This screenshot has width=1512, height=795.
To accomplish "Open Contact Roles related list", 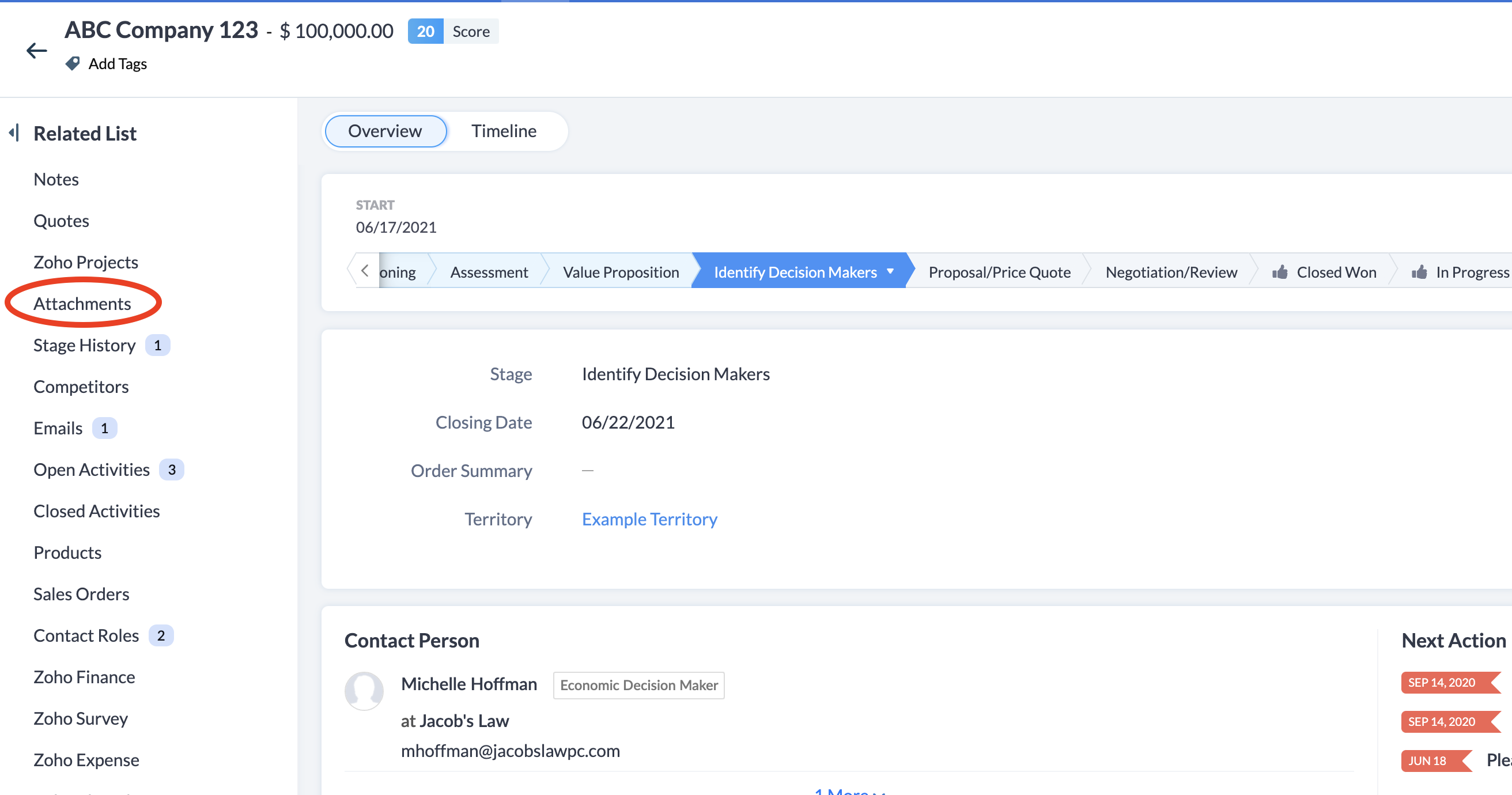I will tap(86, 635).
